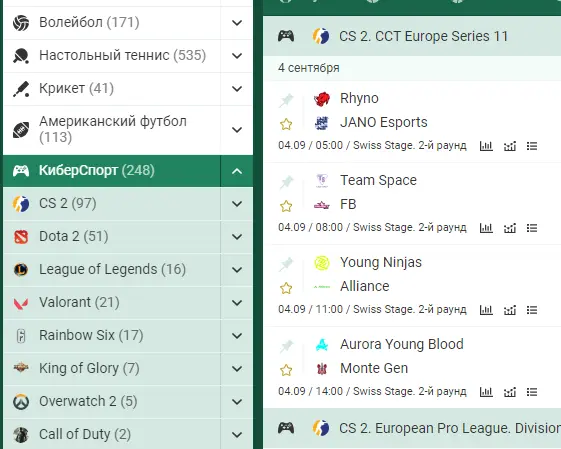Image resolution: width=561 pixels, height=449 pixels.
Task: Expand the Настольный теннис dropdown arrow
Action: [x=236, y=55]
